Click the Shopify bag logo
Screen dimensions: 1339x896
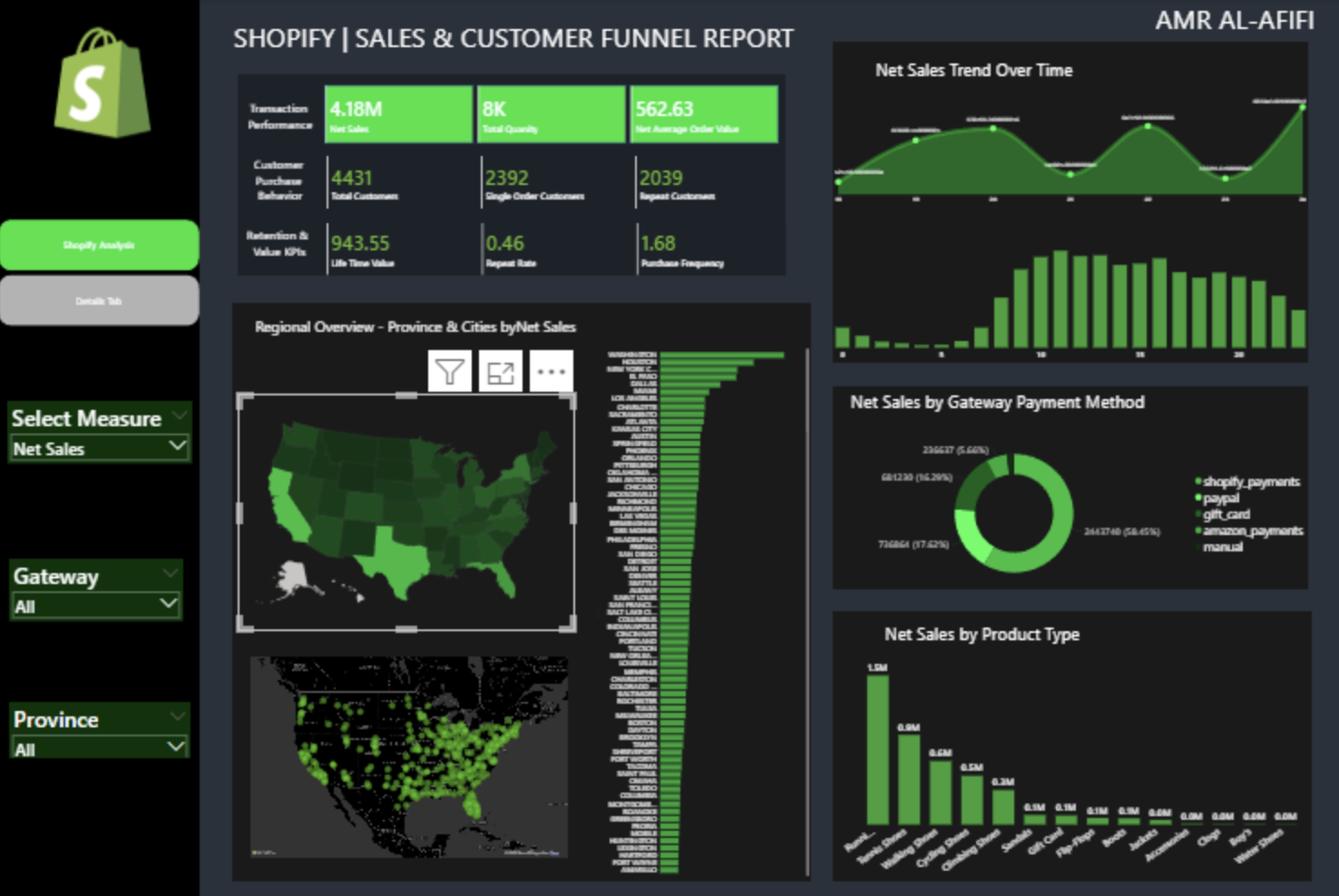pyautogui.click(x=102, y=83)
